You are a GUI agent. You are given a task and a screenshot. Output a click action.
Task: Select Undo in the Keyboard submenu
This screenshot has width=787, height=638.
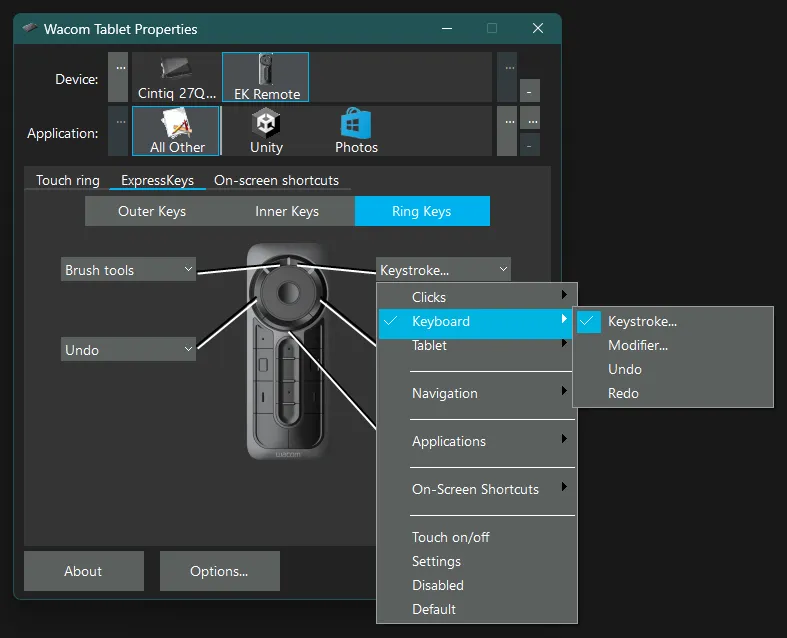tap(673, 369)
